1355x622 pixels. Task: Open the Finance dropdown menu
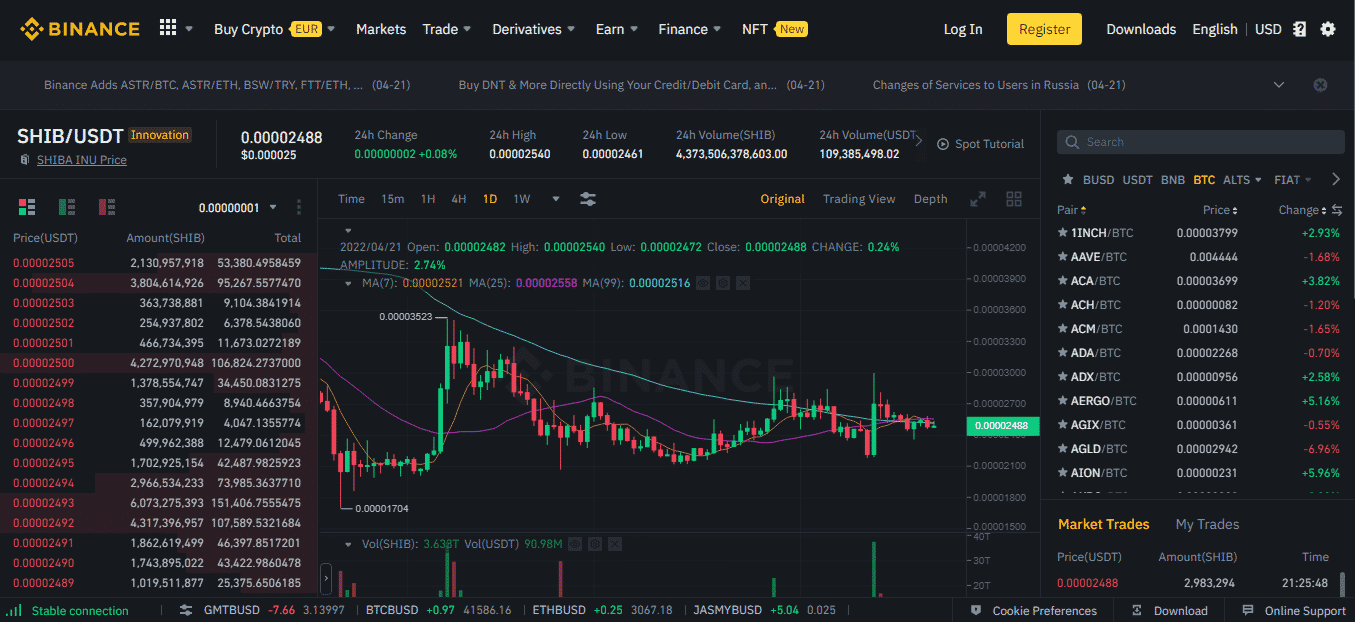click(x=689, y=29)
